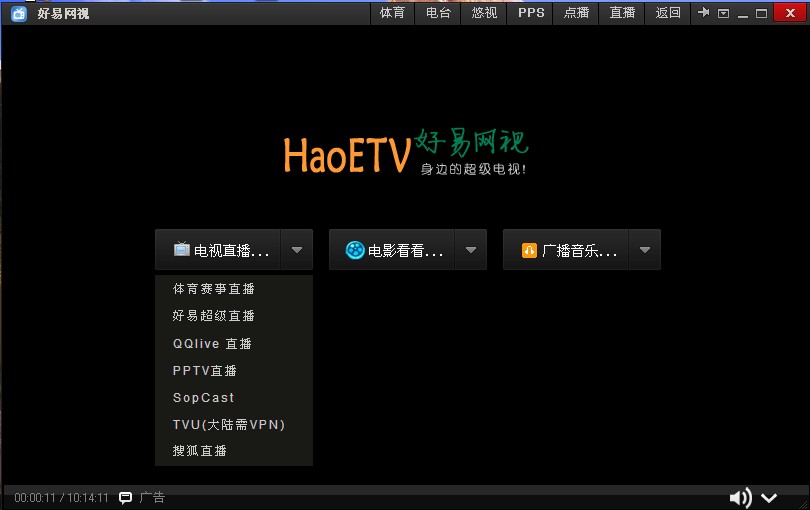This screenshot has width=810, height=510.
Task: Click the playback time 00:00:11 / 10:14:11
Action: pos(61,498)
